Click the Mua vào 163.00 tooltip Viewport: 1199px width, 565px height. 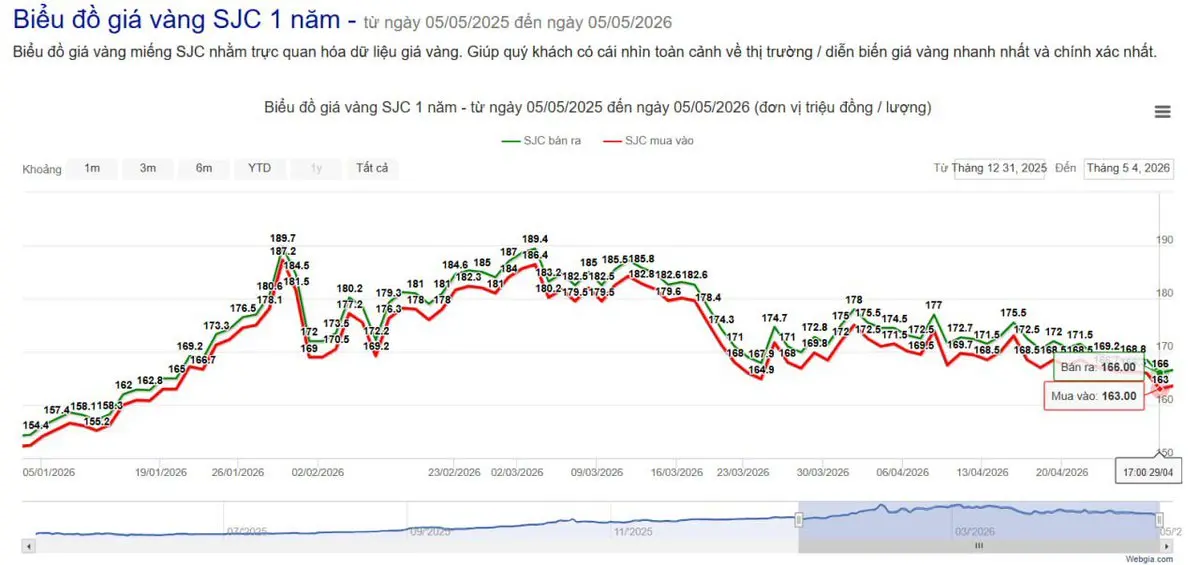pyautogui.click(x=1094, y=395)
